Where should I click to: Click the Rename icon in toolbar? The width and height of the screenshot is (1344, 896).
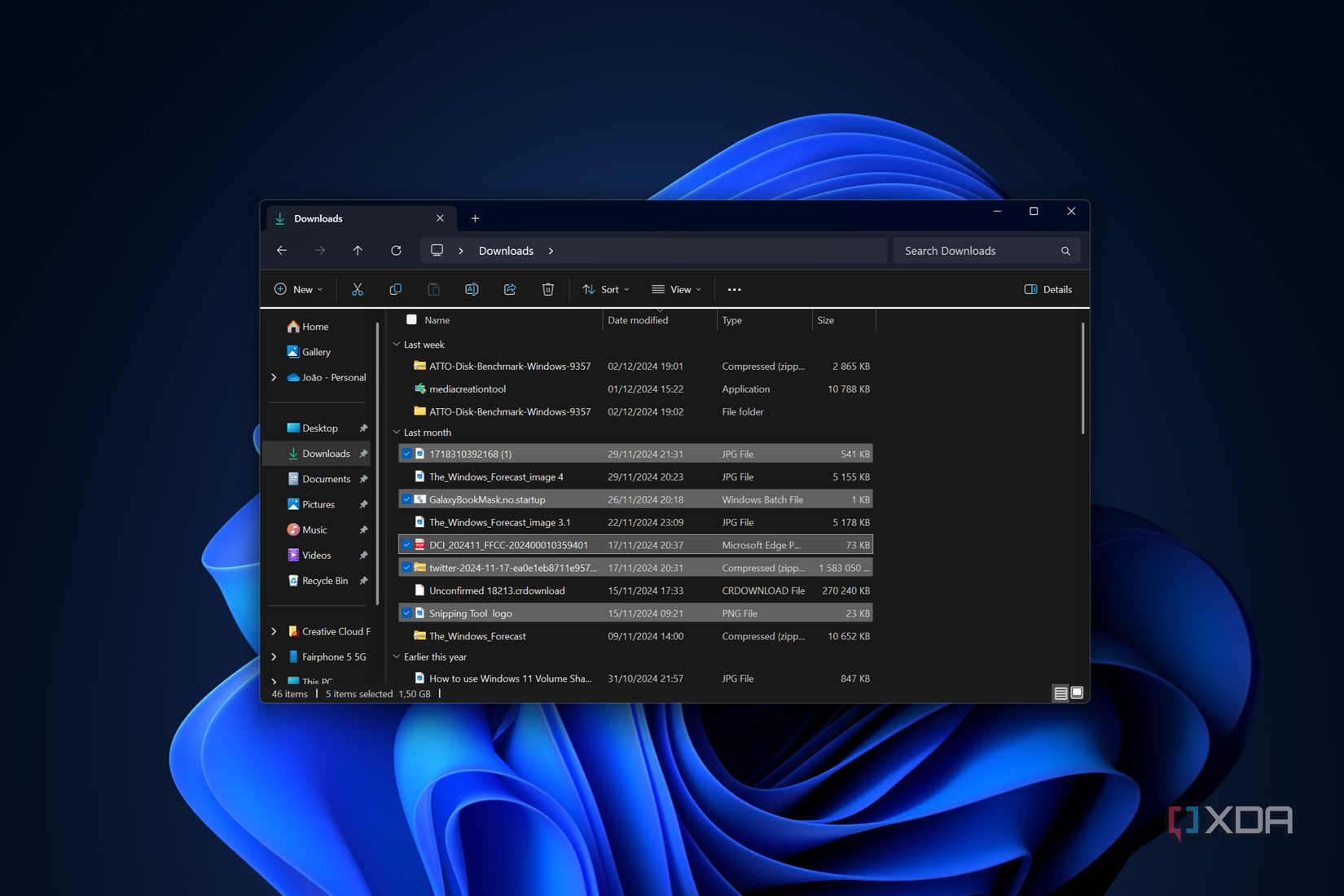(472, 289)
